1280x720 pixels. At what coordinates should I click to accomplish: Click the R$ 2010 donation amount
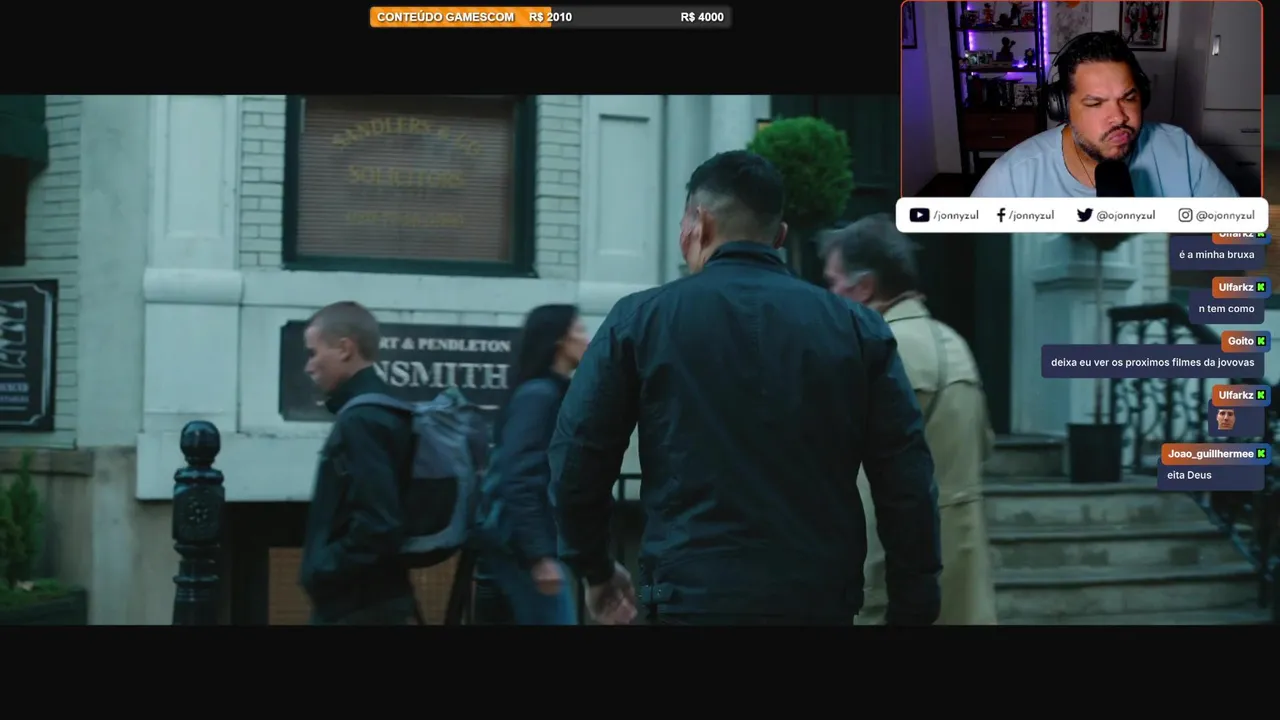click(x=550, y=17)
